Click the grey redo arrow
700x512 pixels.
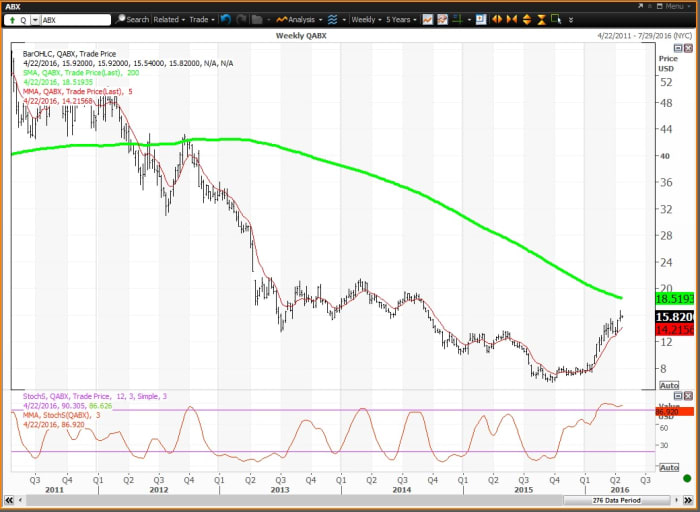(x=242, y=19)
